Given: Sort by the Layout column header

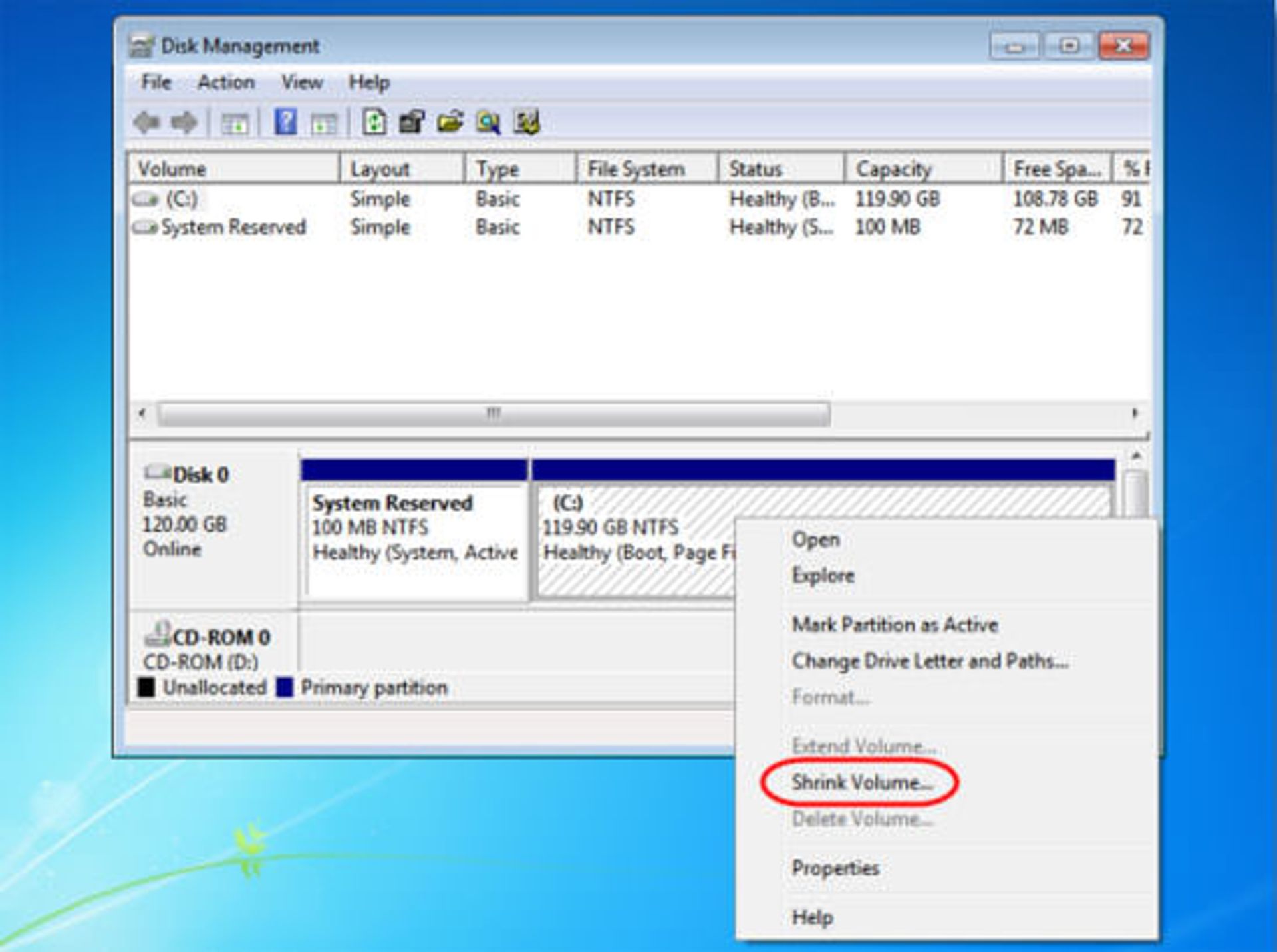Looking at the screenshot, I should 402,169.
